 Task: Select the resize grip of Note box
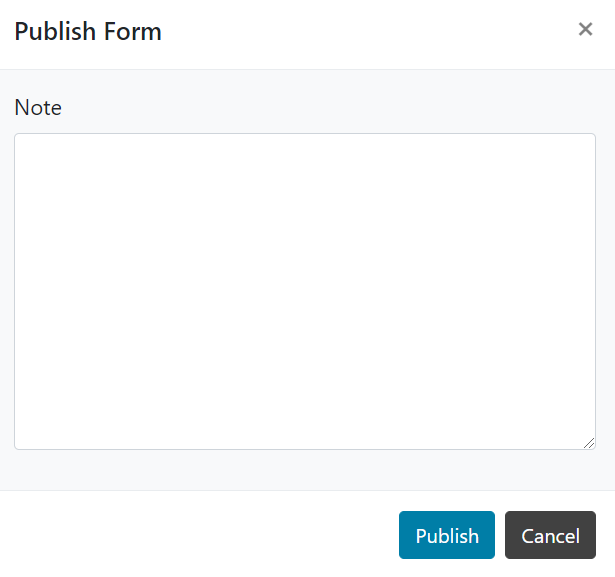point(589,442)
